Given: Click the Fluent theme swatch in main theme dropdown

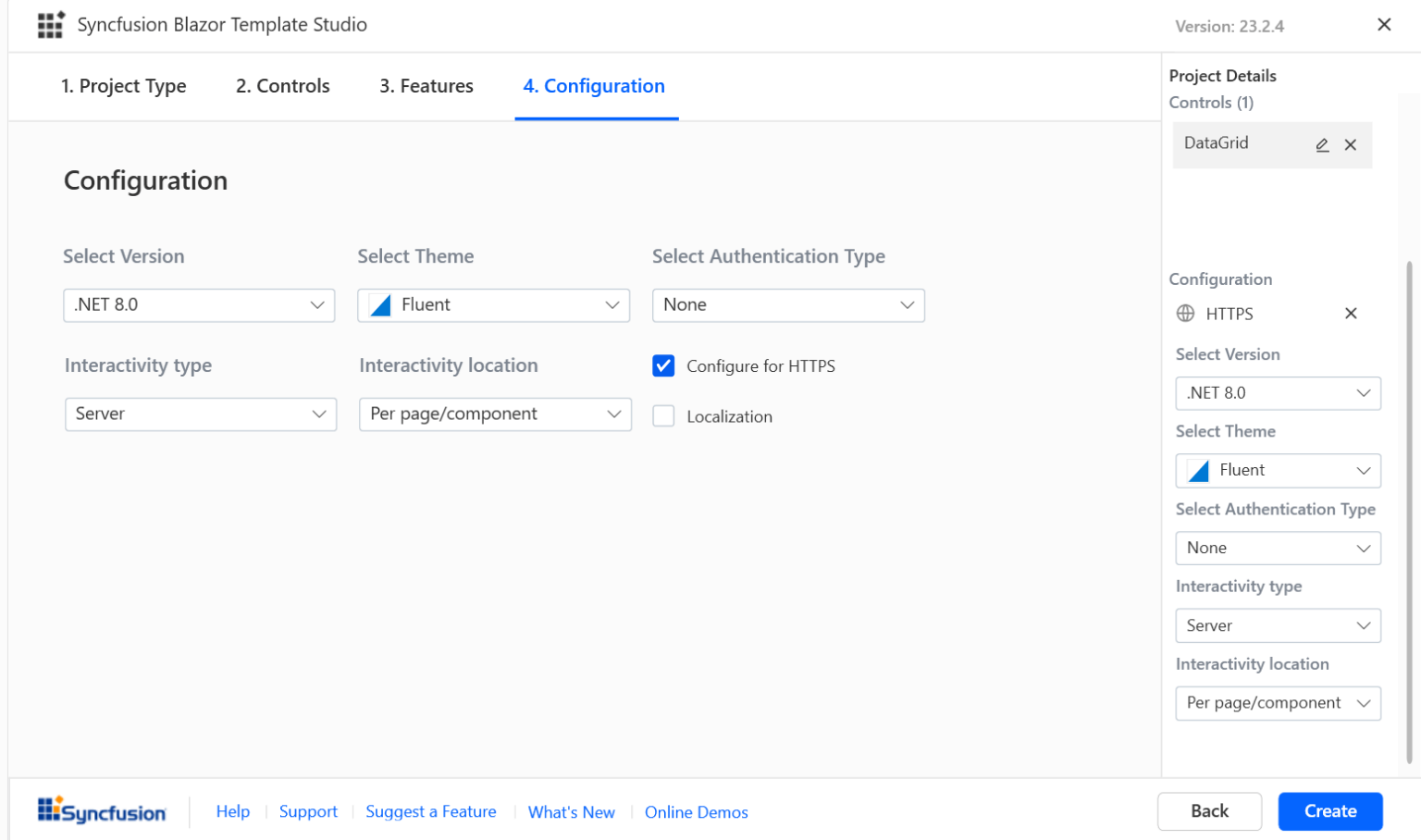Looking at the screenshot, I should [x=379, y=304].
